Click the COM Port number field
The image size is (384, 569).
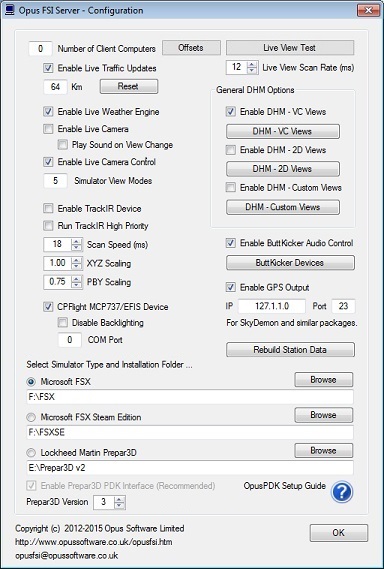(x=70, y=340)
